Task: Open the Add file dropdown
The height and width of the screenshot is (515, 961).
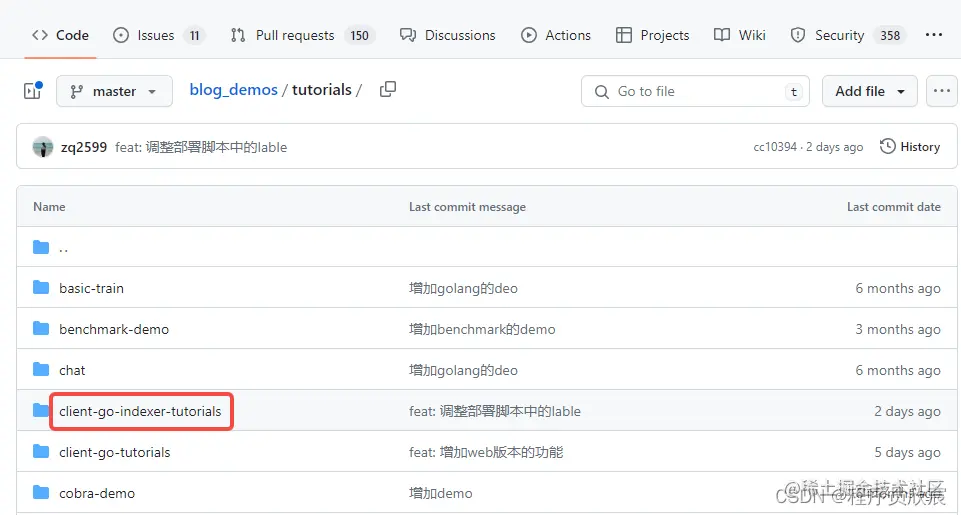Action: coord(870,91)
